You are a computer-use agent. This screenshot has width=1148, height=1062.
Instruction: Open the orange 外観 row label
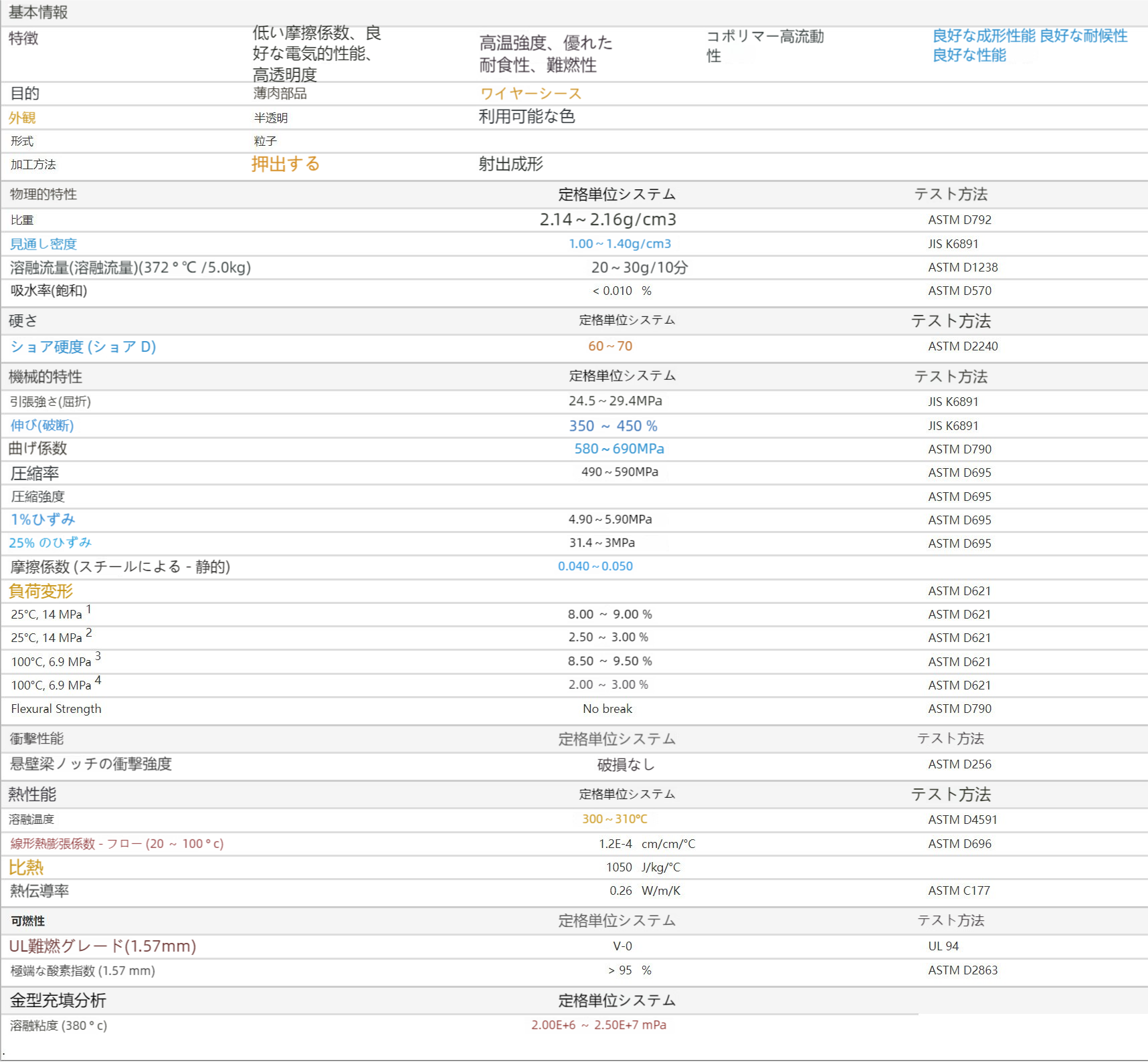click(x=22, y=118)
